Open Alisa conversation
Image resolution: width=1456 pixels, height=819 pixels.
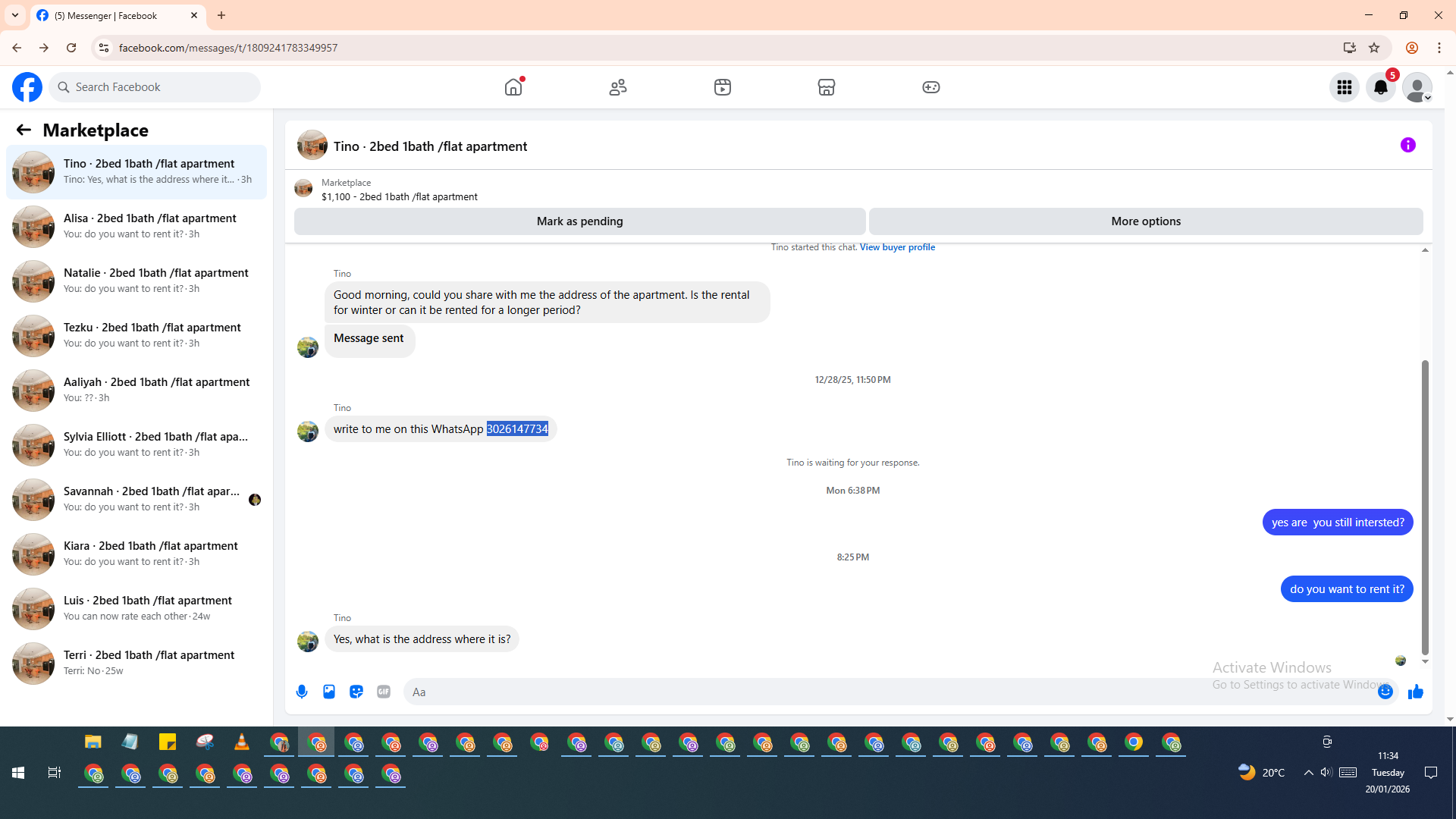point(136,227)
